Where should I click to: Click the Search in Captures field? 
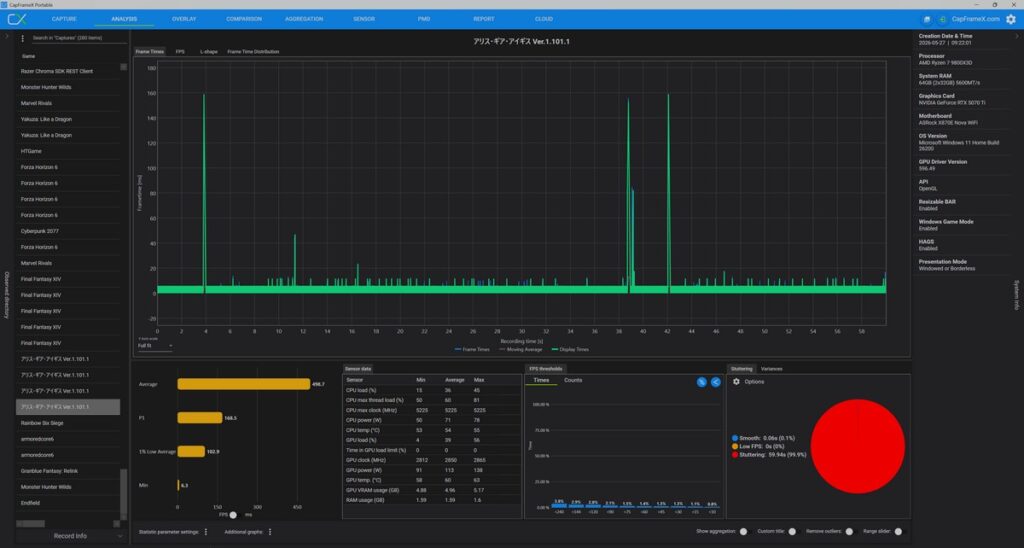(78, 39)
